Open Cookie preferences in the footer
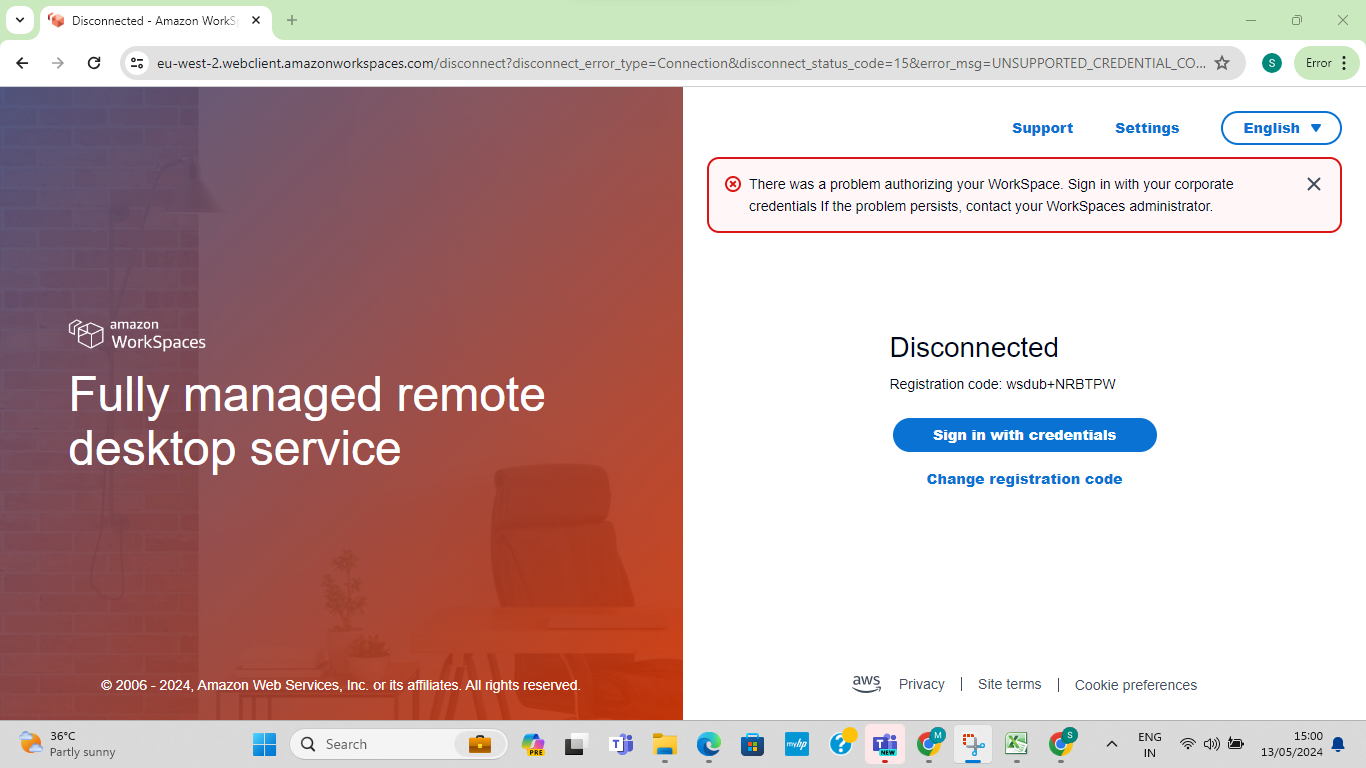 pyautogui.click(x=1136, y=685)
